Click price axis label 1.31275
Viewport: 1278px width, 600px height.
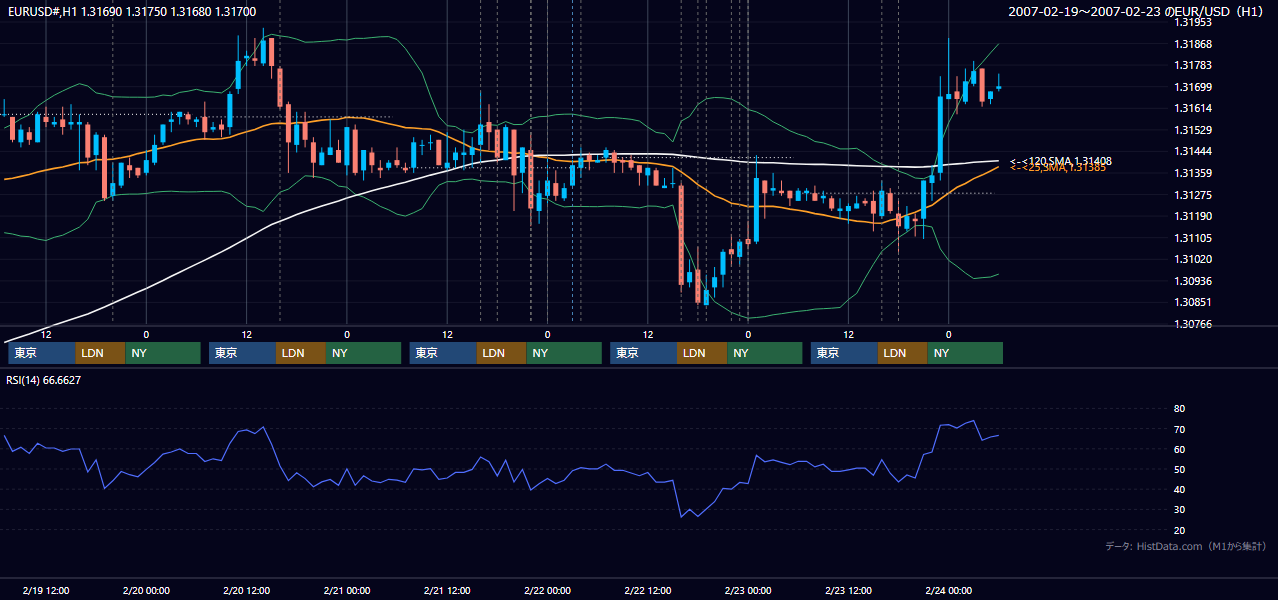click(x=1193, y=195)
